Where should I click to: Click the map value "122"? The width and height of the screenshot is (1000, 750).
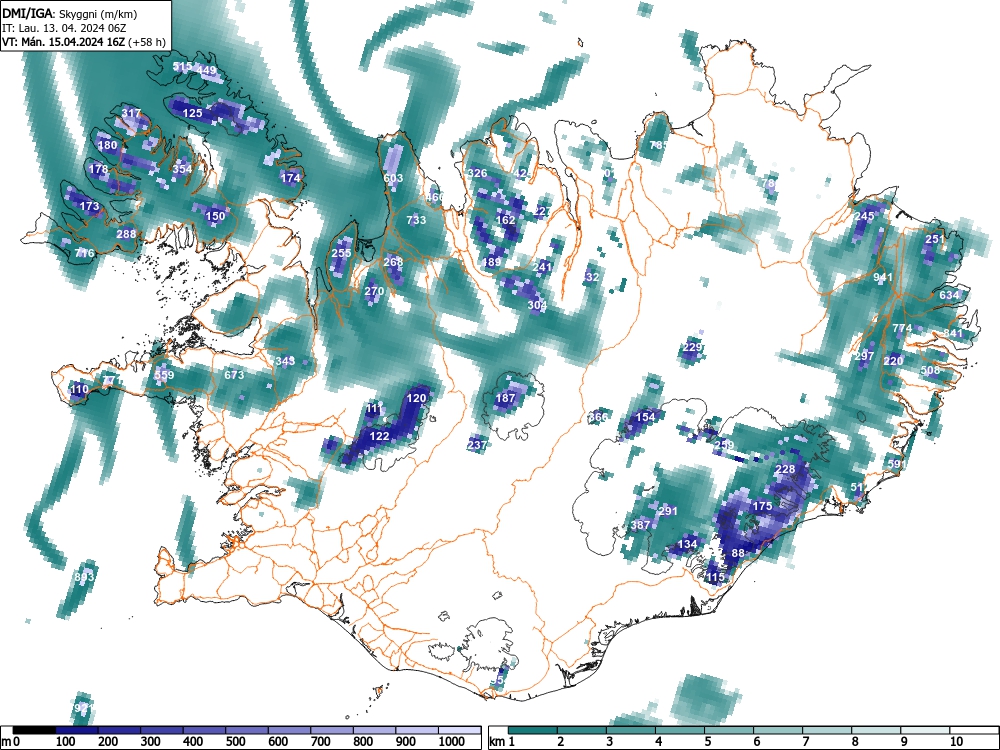(379, 436)
